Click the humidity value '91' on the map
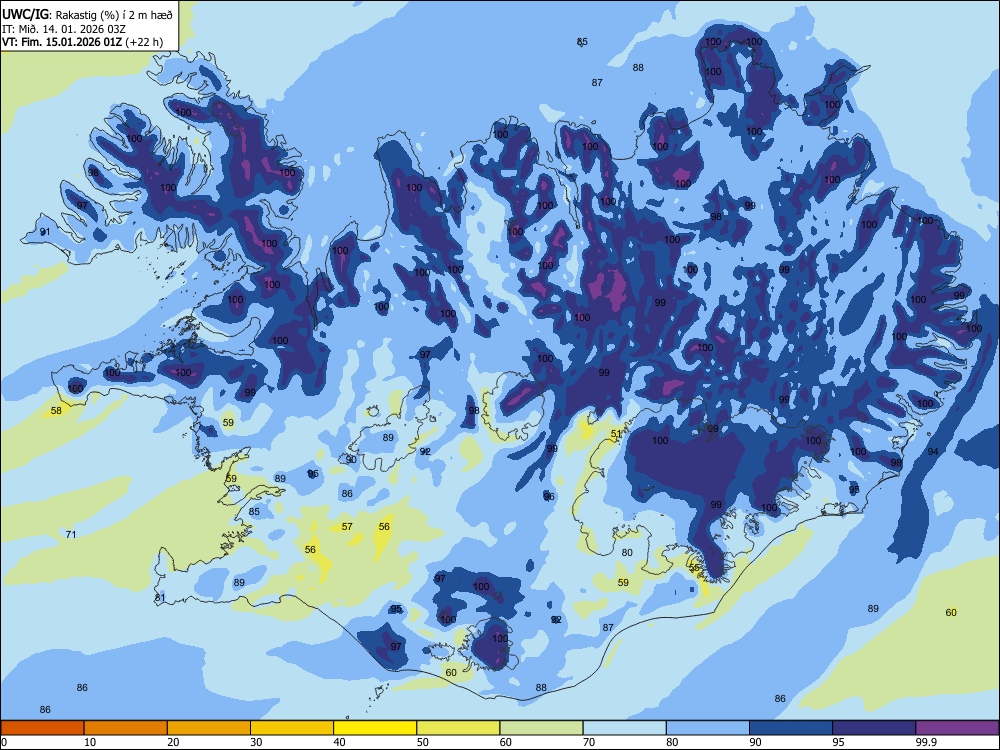The image size is (1000, 750). tap(45, 232)
